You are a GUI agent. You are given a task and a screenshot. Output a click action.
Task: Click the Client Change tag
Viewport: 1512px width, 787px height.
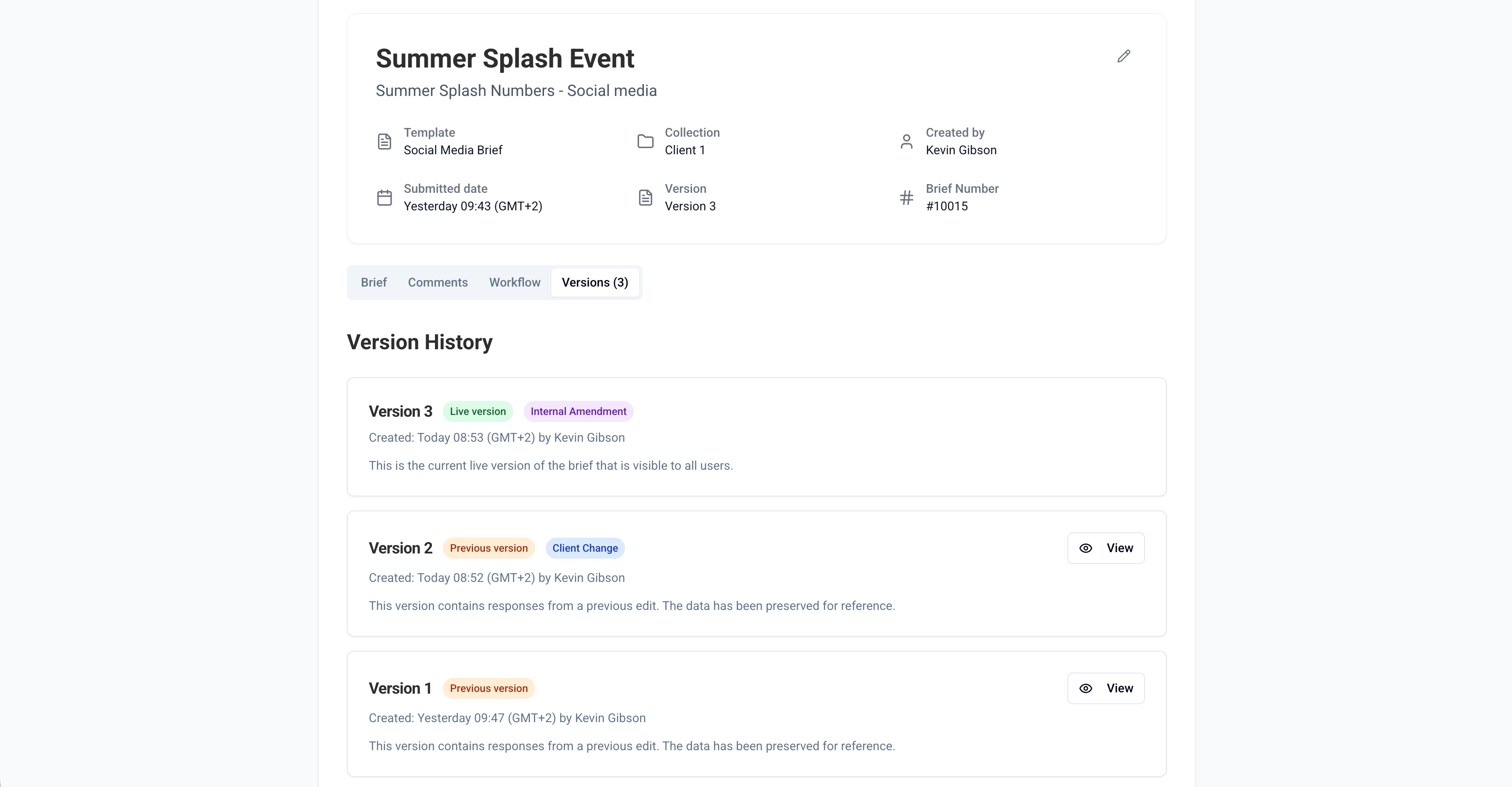(585, 549)
